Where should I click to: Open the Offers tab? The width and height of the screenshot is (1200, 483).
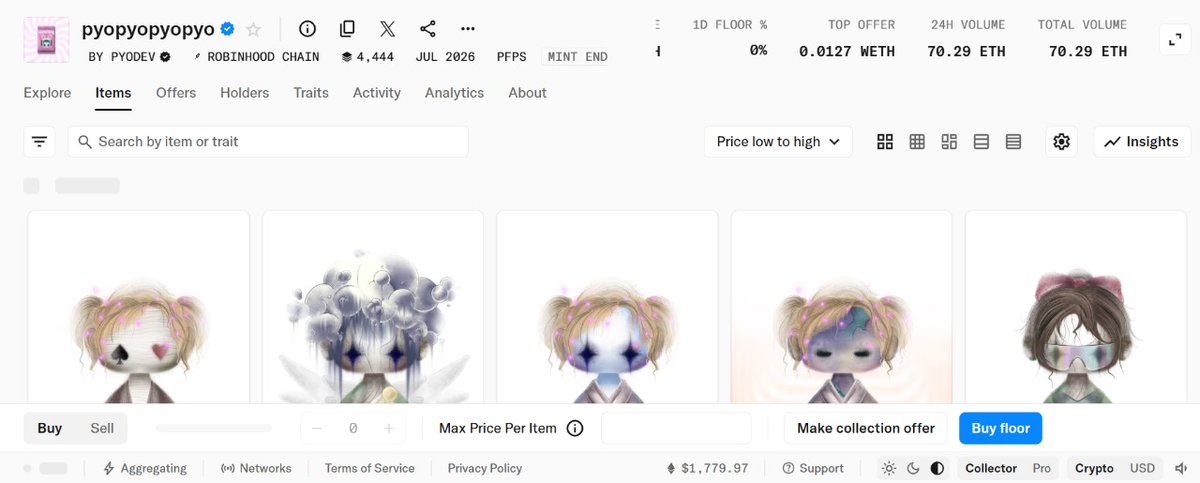tap(176, 93)
